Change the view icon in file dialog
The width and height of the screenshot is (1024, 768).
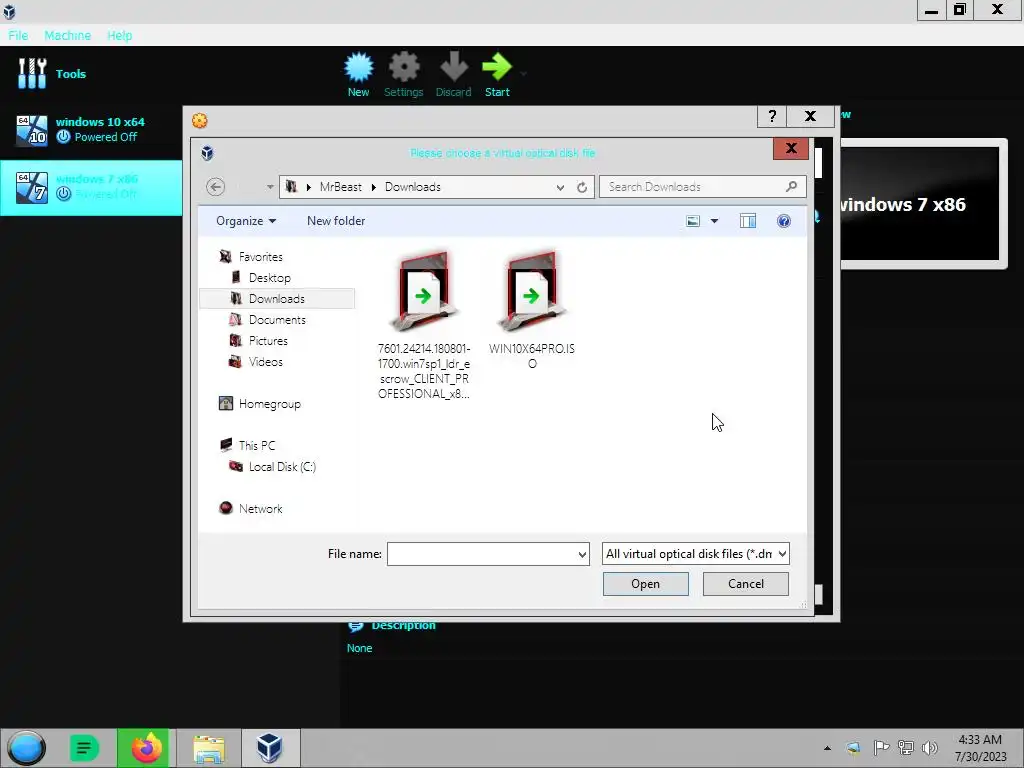click(x=693, y=221)
